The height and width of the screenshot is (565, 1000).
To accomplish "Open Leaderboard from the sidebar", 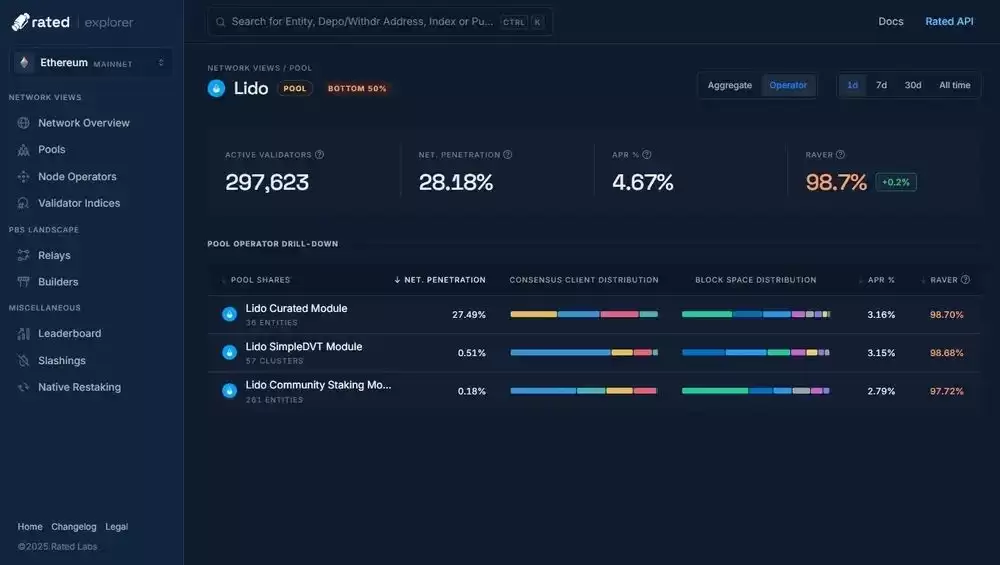I will click(69, 334).
